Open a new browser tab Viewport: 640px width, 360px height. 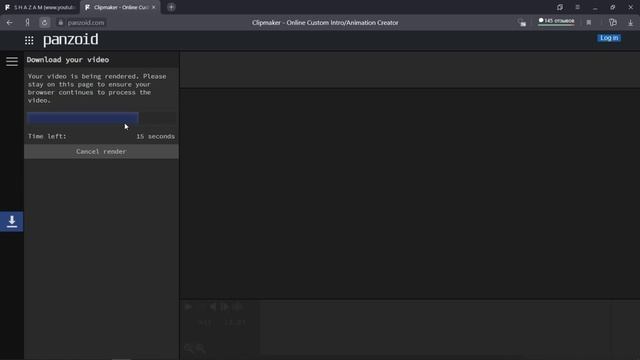click(x=171, y=7)
